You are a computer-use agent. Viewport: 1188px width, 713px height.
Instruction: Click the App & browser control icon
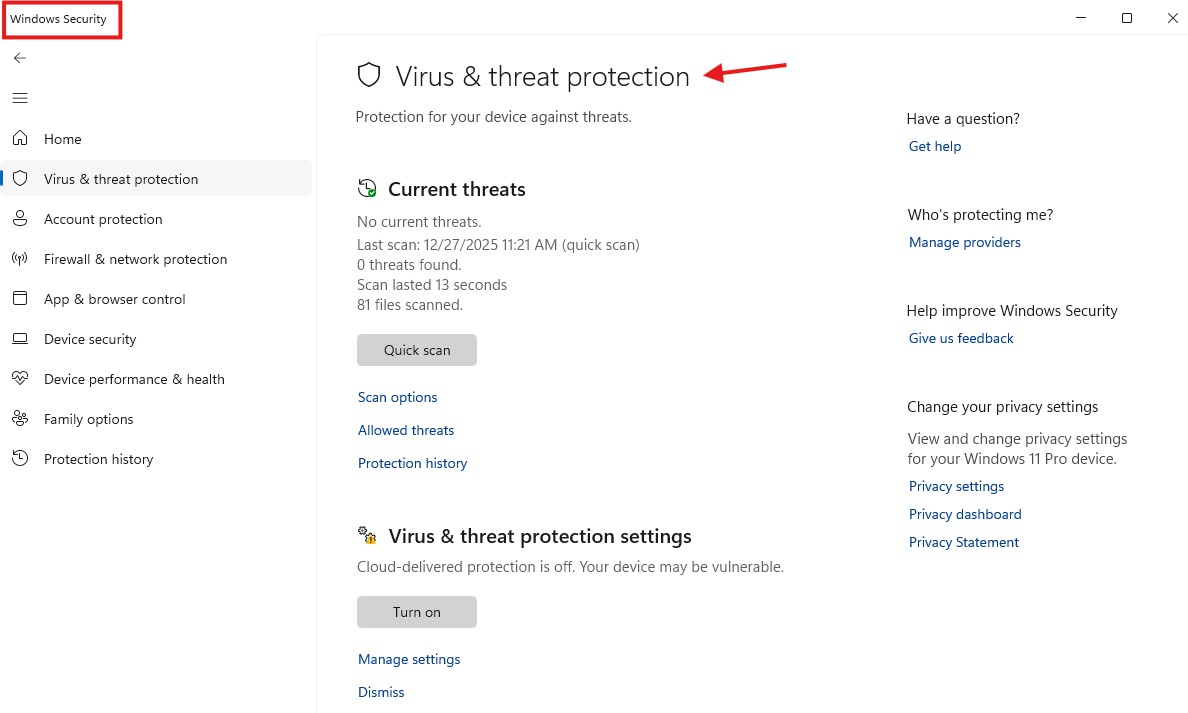(x=20, y=299)
